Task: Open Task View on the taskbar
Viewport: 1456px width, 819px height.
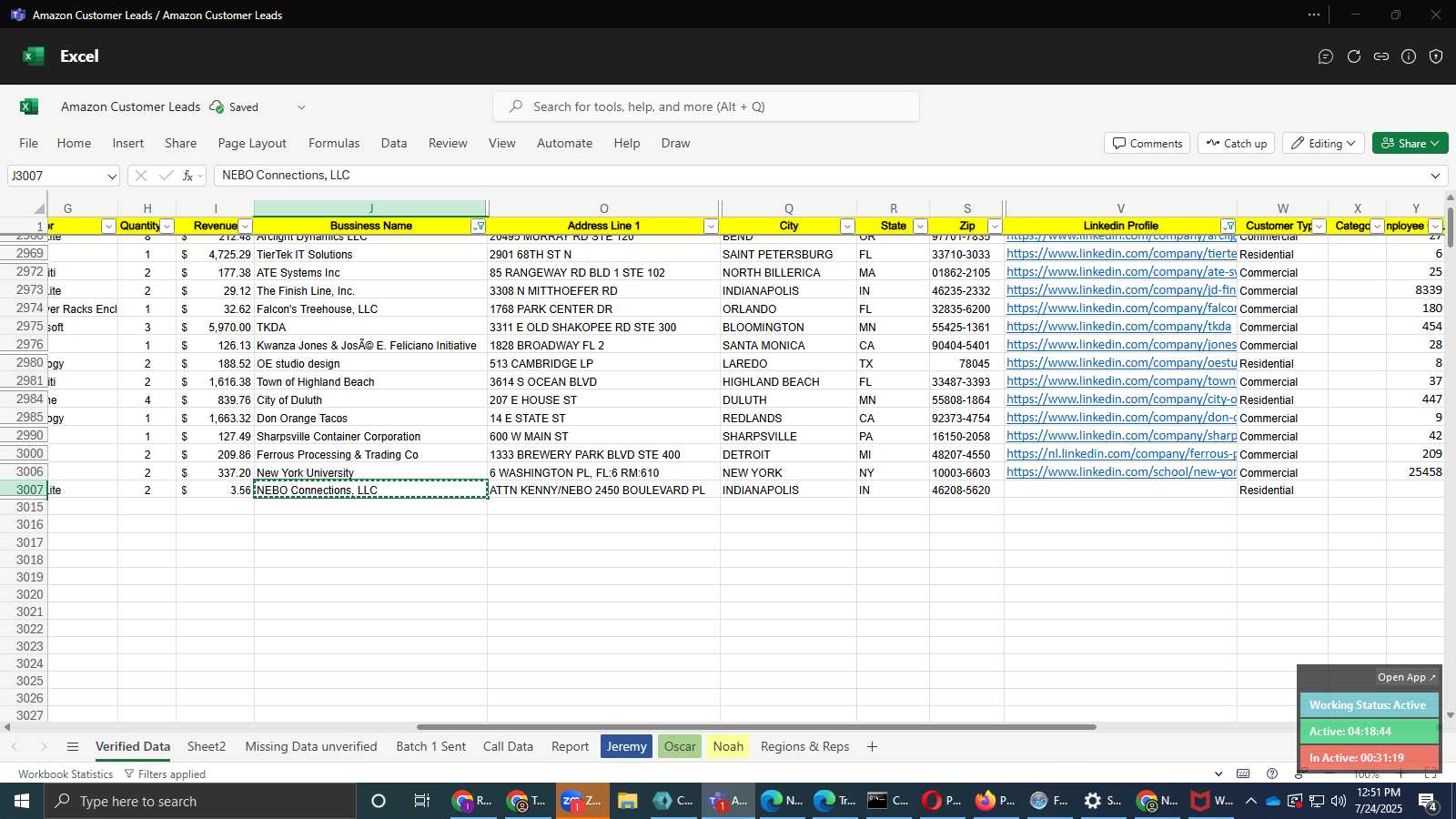Action: (421, 801)
